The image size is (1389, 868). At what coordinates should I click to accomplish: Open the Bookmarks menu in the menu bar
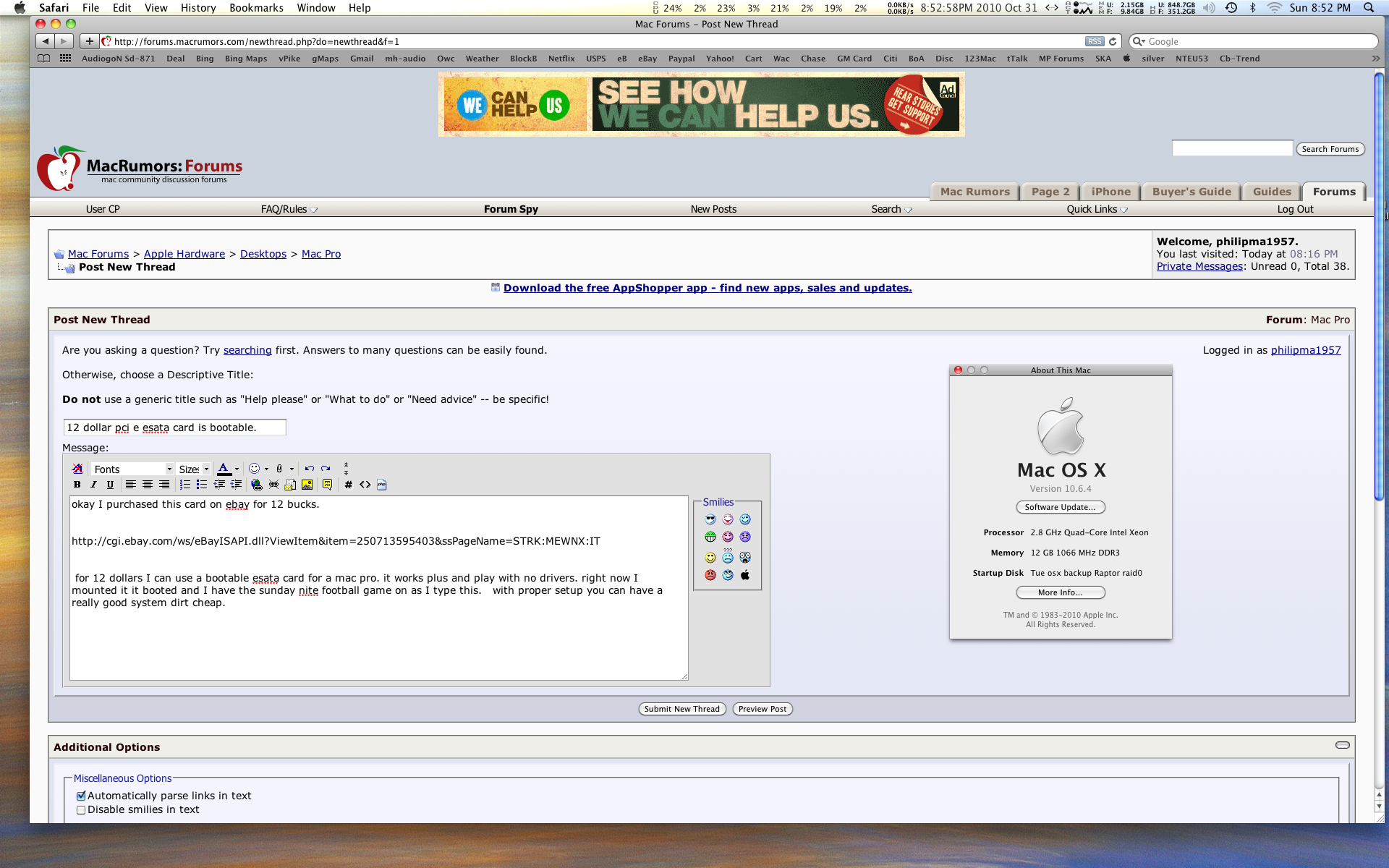(x=255, y=8)
